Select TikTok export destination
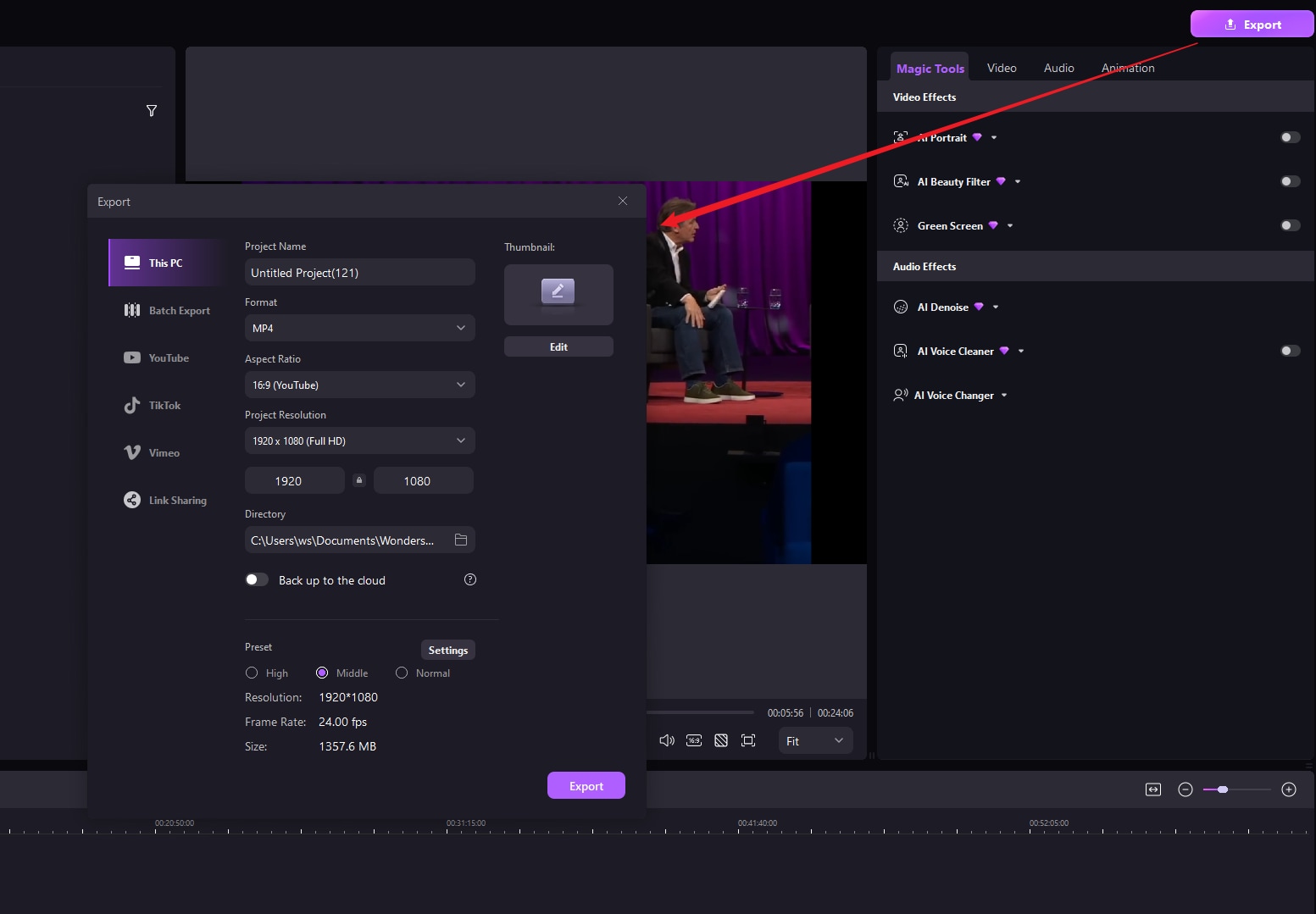This screenshot has height=914, width=1316. [168, 405]
